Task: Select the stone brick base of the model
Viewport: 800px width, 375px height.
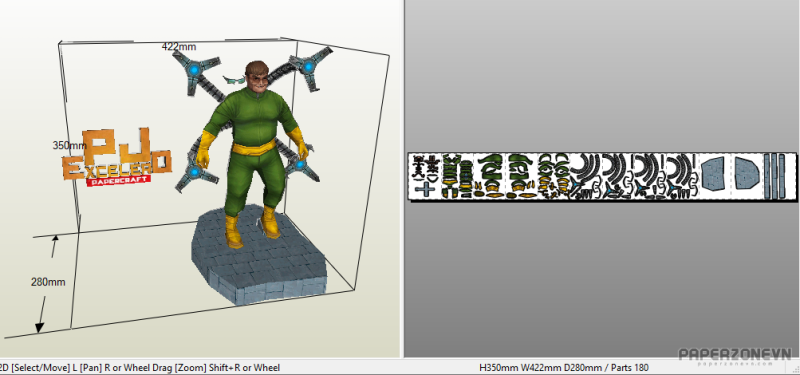Action: pyautogui.click(x=259, y=261)
